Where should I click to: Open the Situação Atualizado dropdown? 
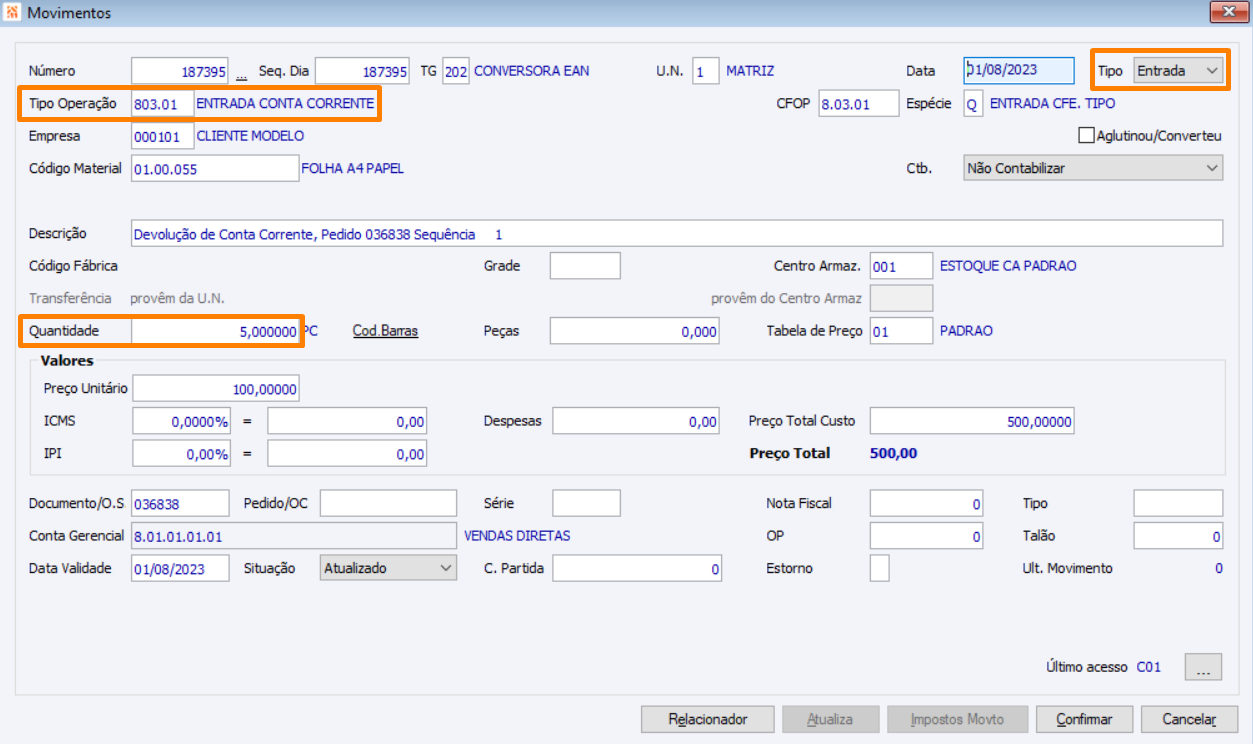tap(388, 568)
